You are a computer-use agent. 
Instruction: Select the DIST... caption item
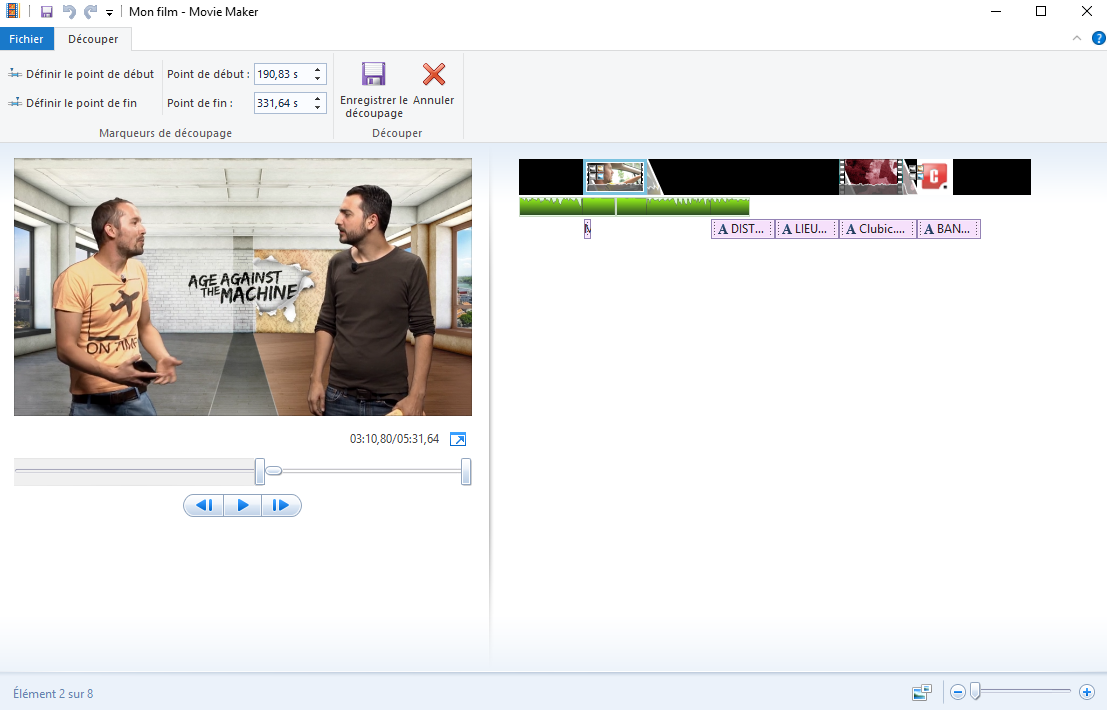click(743, 229)
